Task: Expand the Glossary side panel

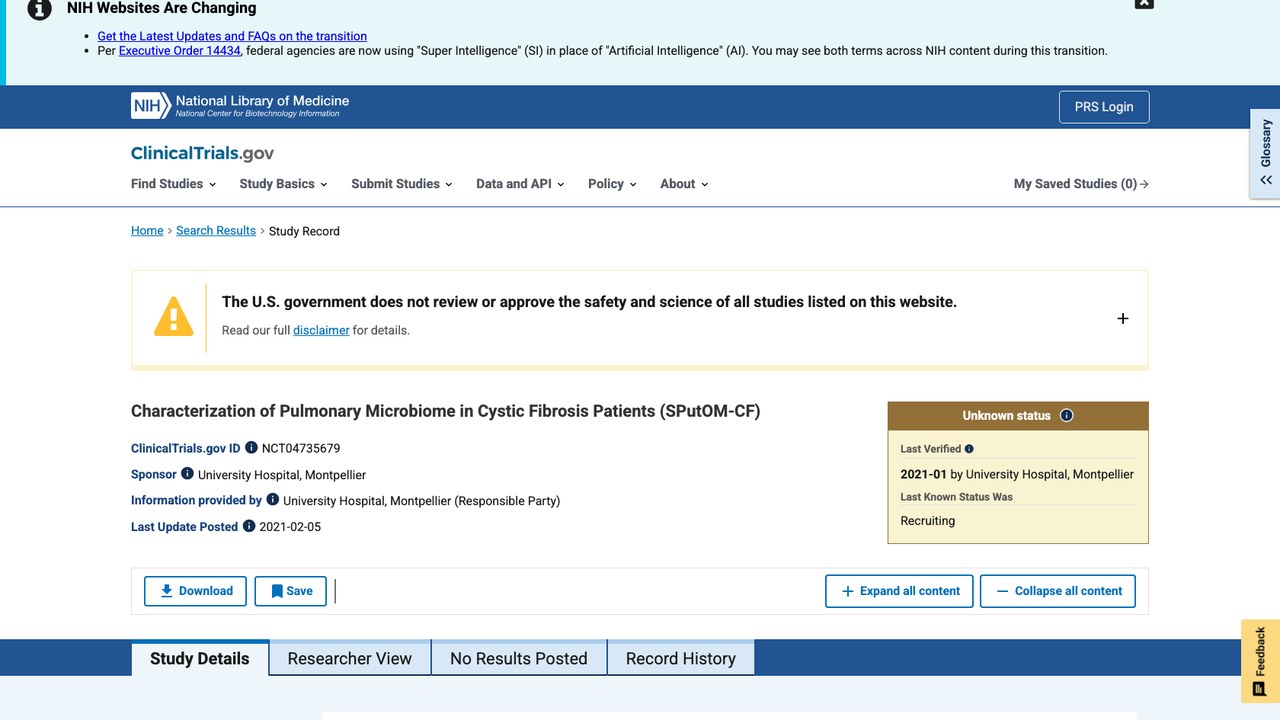Action: 1265,153
